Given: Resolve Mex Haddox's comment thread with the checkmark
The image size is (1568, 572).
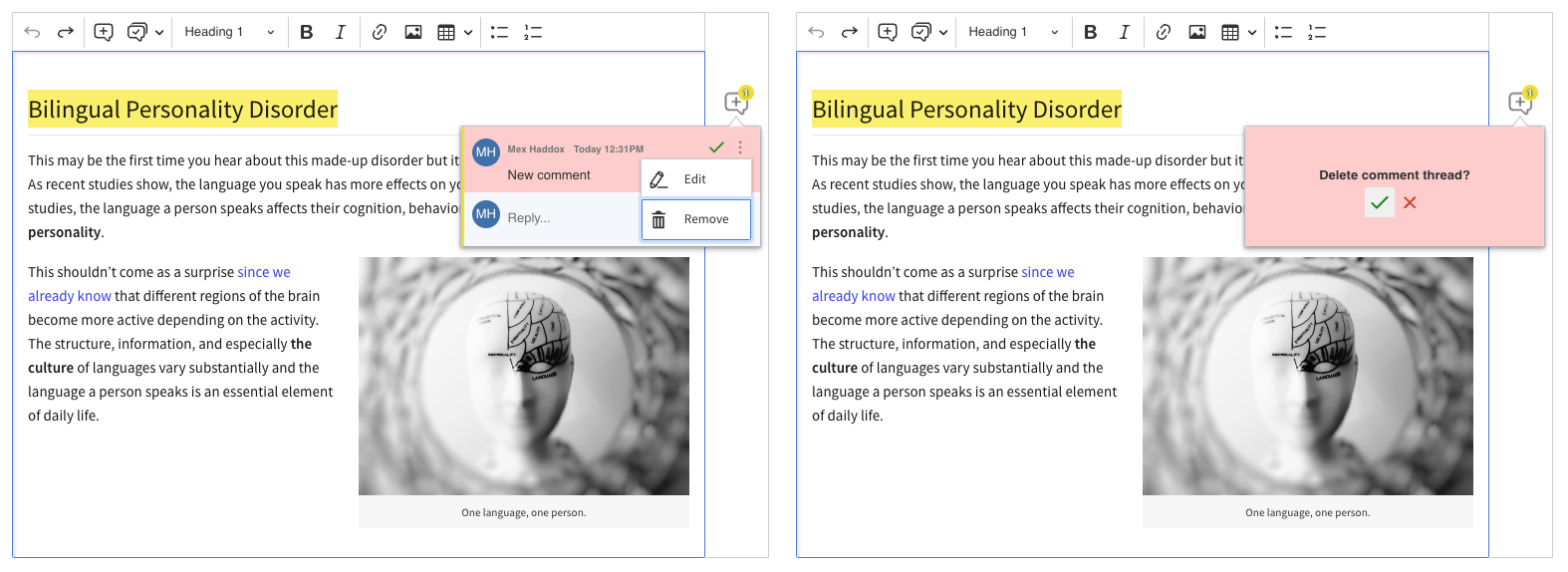Looking at the screenshot, I should pos(716,147).
